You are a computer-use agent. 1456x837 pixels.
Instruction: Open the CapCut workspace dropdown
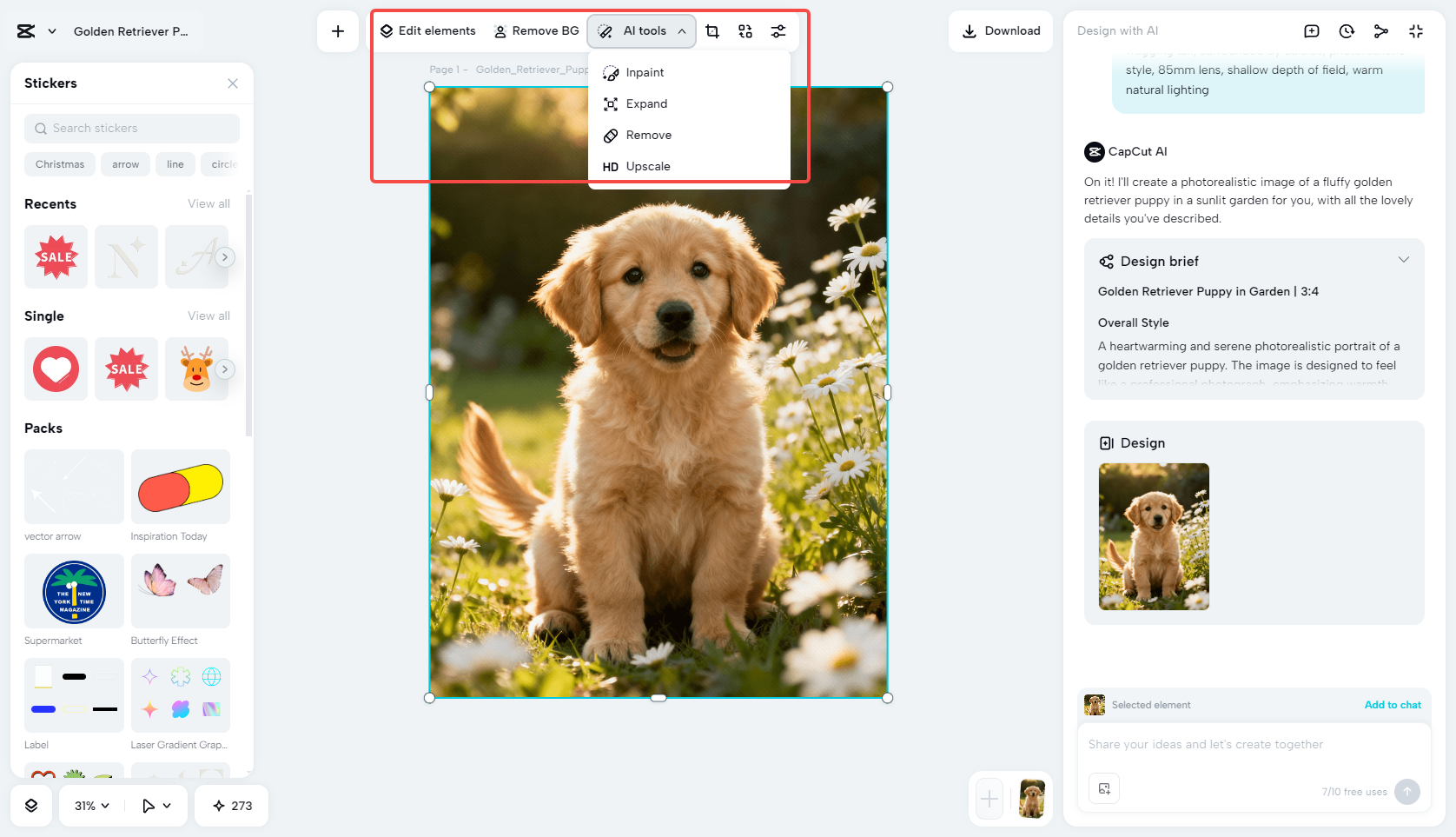[x=35, y=30]
